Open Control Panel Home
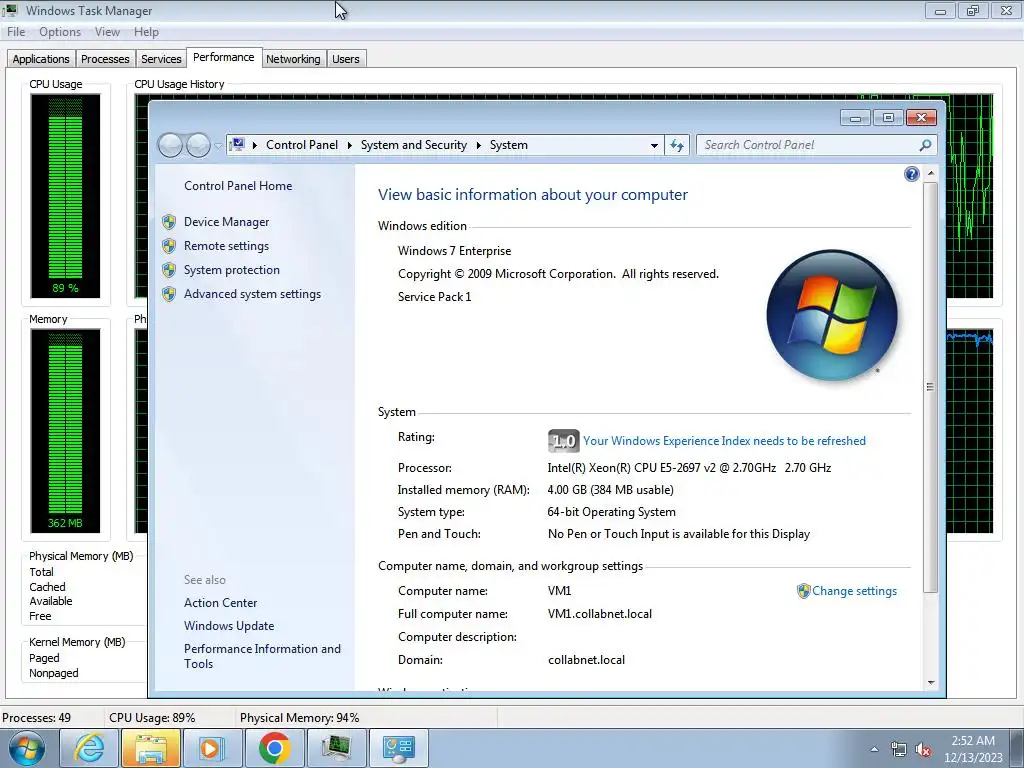Screen dimensions: 1024x768 [x=238, y=186]
